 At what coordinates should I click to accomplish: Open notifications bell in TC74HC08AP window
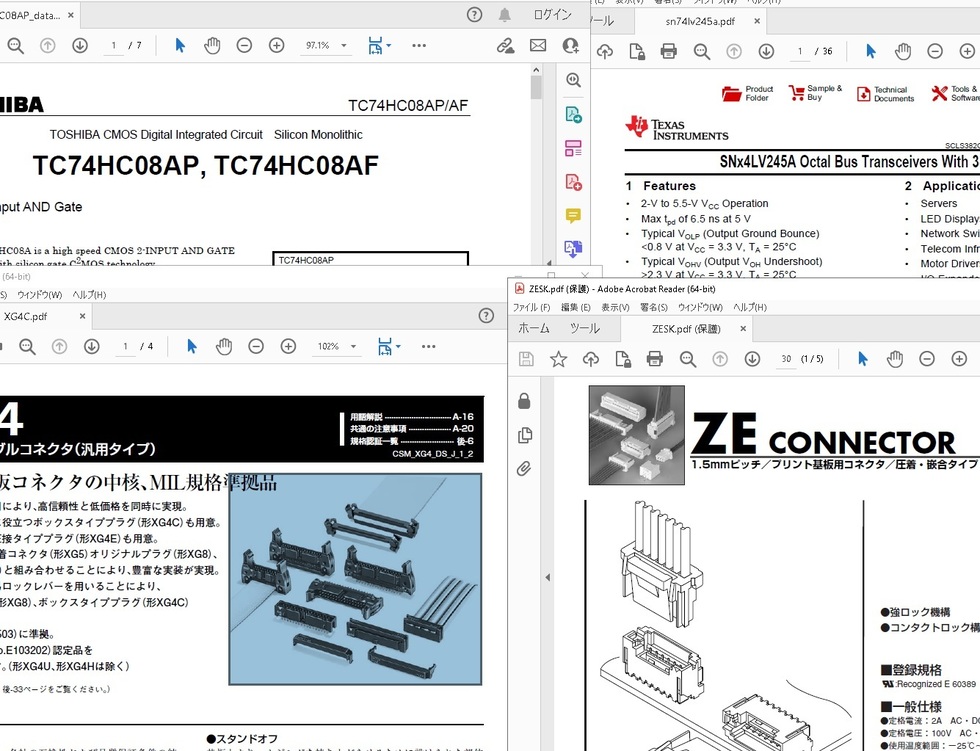[504, 15]
